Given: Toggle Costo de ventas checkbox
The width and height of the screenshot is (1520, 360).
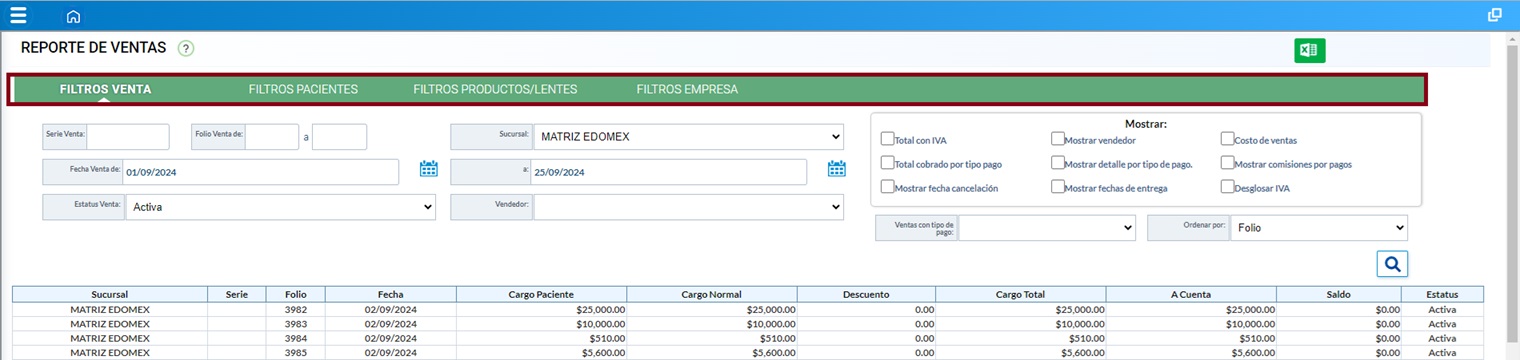Looking at the screenshot, I should (1227, 139).
